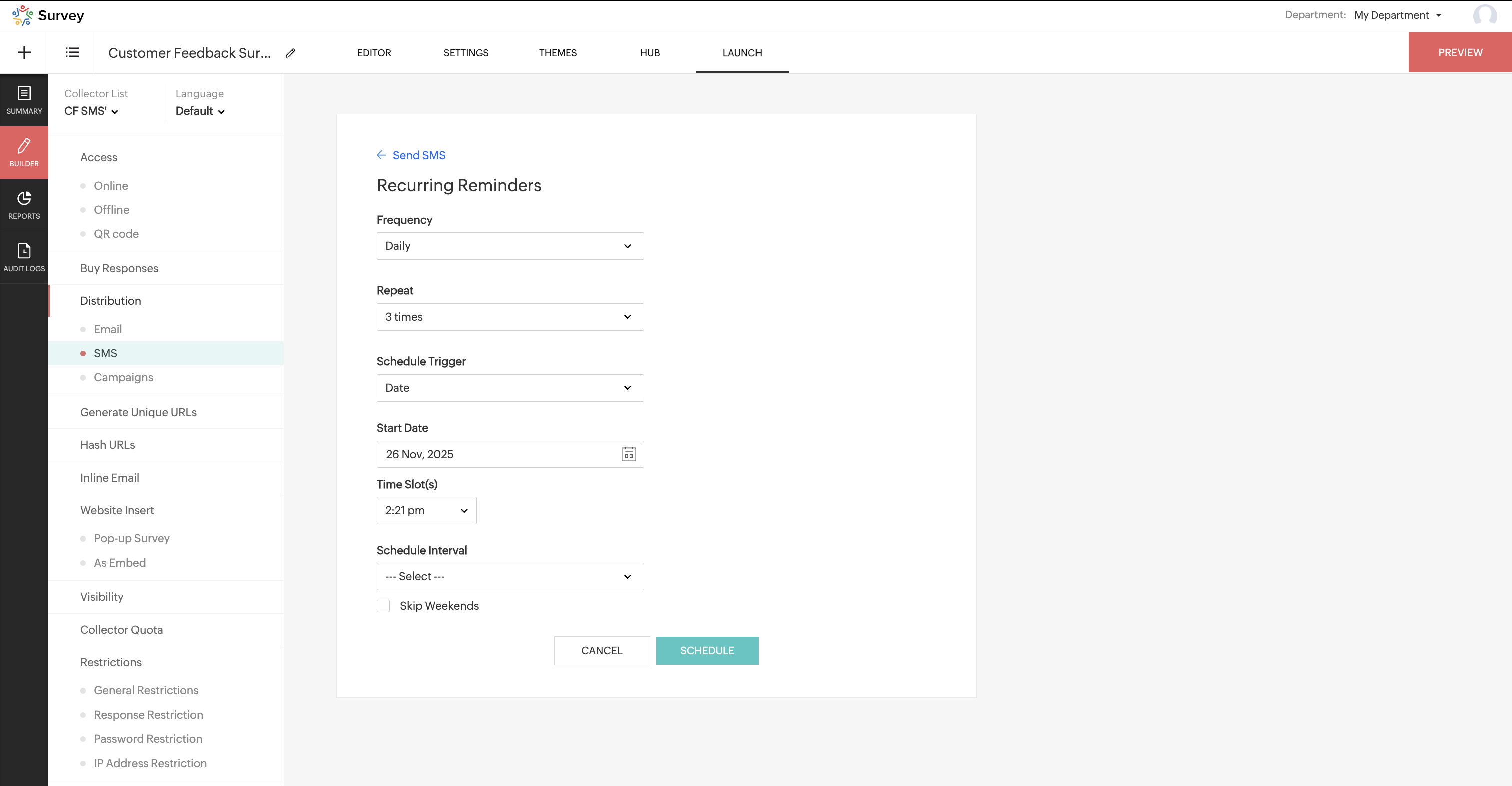This screenshot has width=1512, height=786.
Task: Switch to the Themes tab
Action: [x=557, y=53]
